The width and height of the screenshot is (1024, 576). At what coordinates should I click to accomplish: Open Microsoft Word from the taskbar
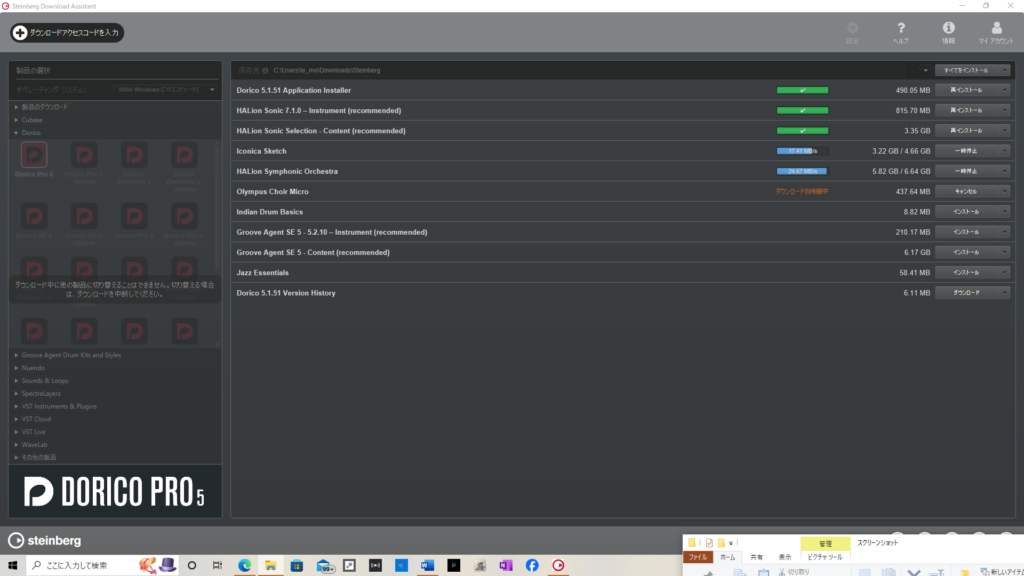(x=427, y=565)
